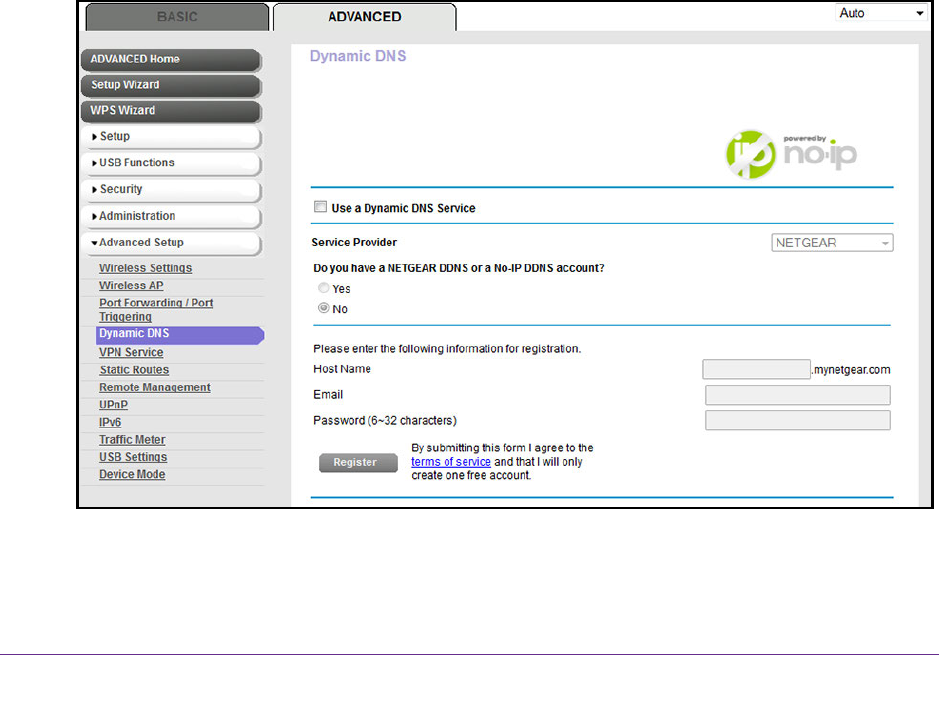Screen dimensions: 941x722
Task: Click the No-IP logo
Action: [x=791, y=154]
